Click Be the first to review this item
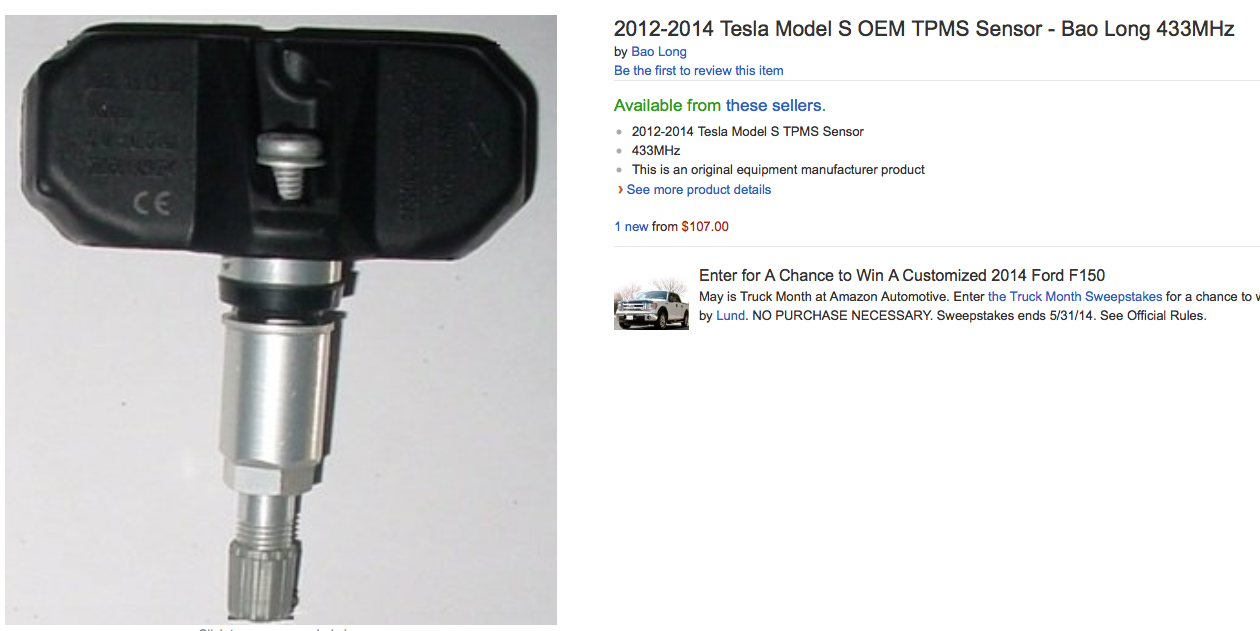The image size is (1260, 631). click(x=699, y=71)
